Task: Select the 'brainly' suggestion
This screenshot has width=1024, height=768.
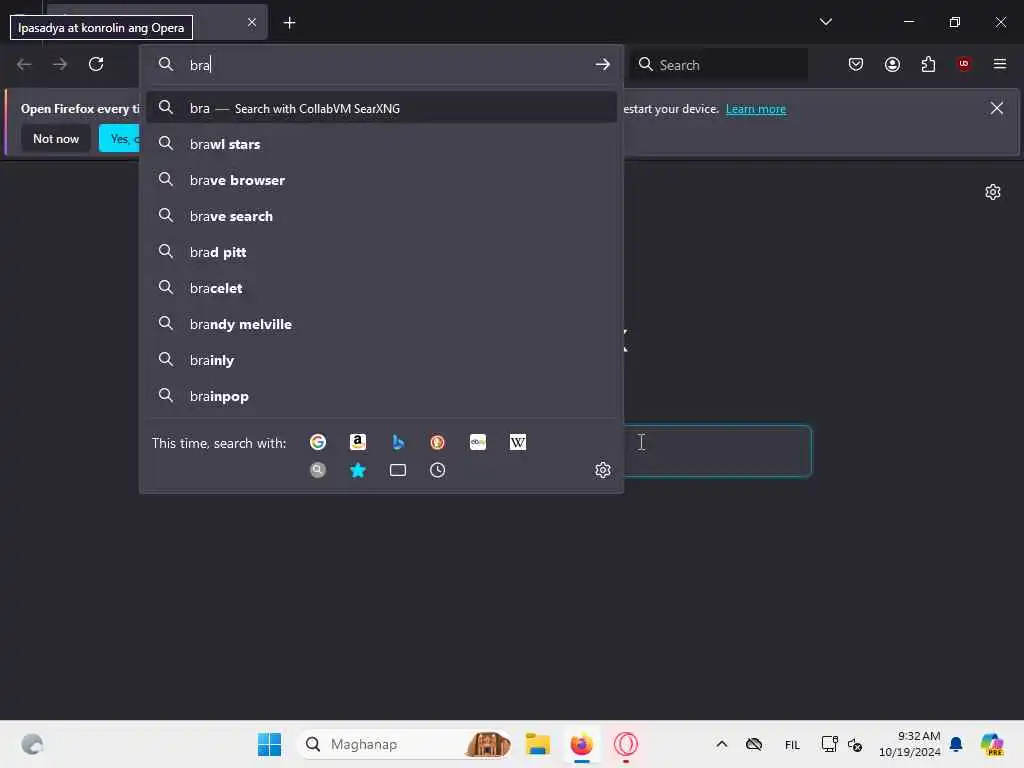Action: tap(381, 360)
